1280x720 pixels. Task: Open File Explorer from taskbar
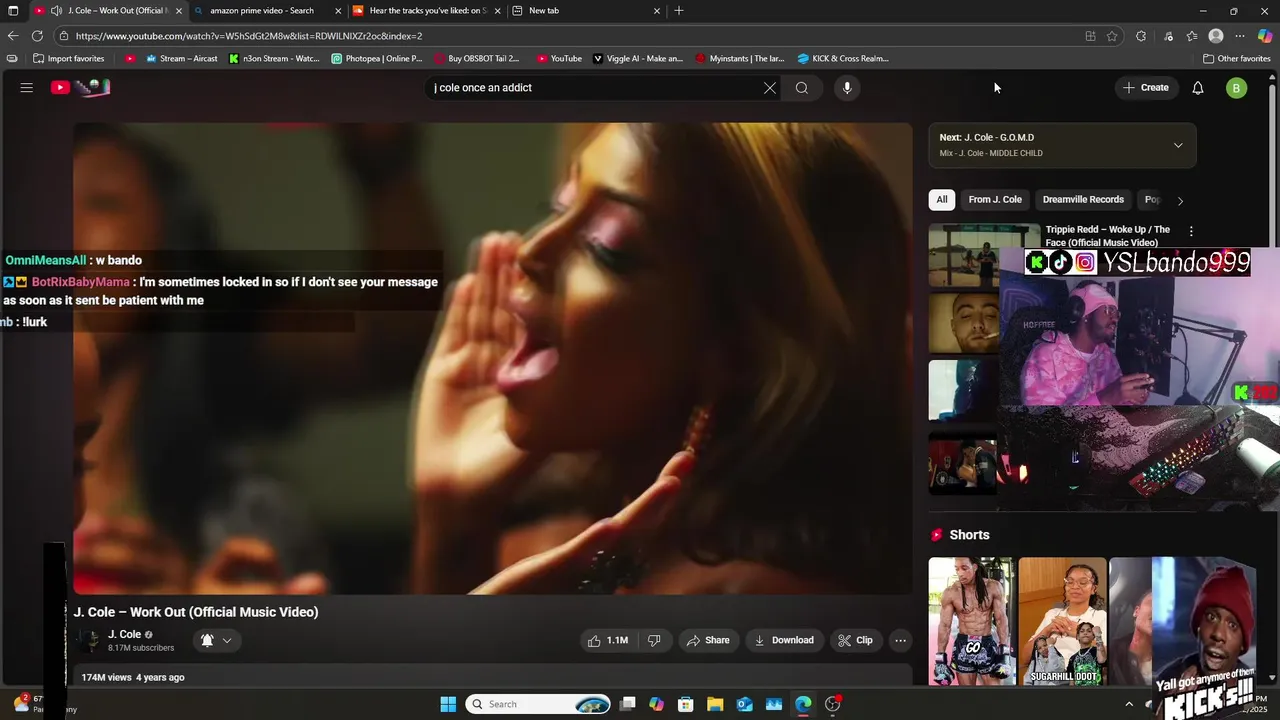(x=715, y=704)
